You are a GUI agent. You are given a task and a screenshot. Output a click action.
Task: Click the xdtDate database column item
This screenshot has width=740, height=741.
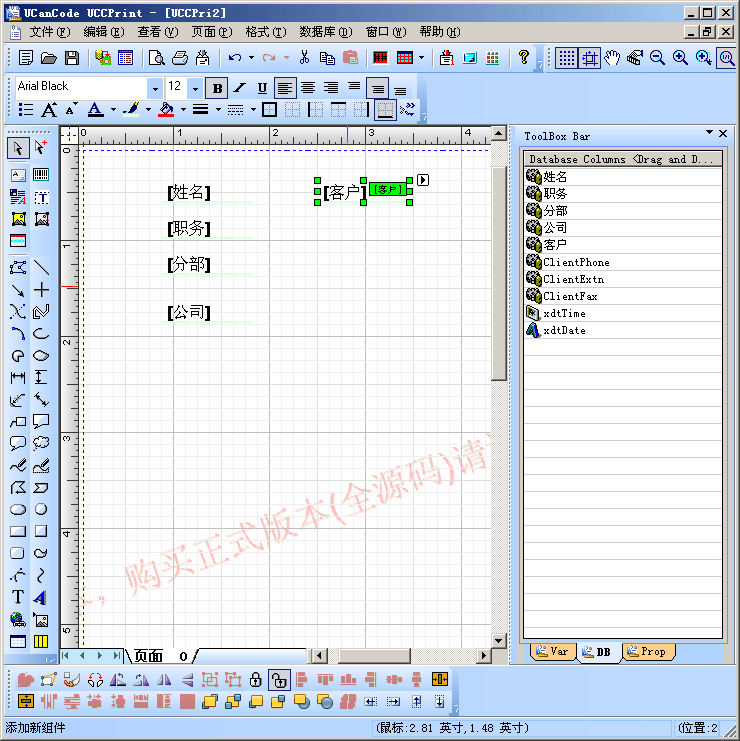(564, 330)
